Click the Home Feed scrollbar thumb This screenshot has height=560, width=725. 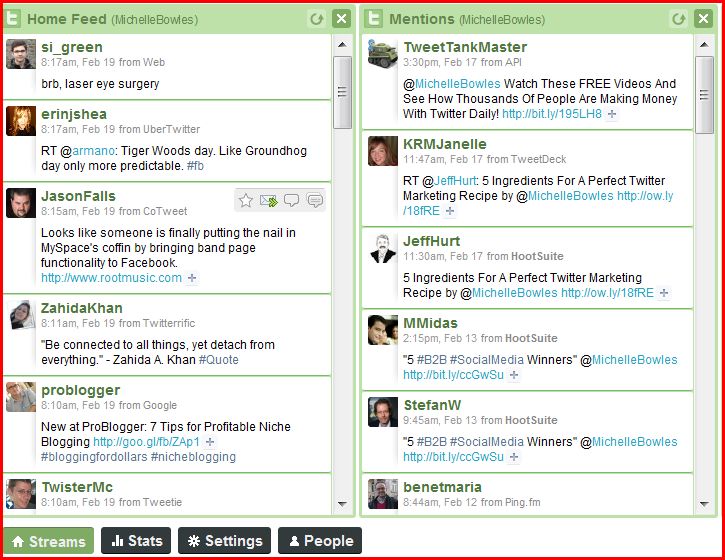coord(342,92)
